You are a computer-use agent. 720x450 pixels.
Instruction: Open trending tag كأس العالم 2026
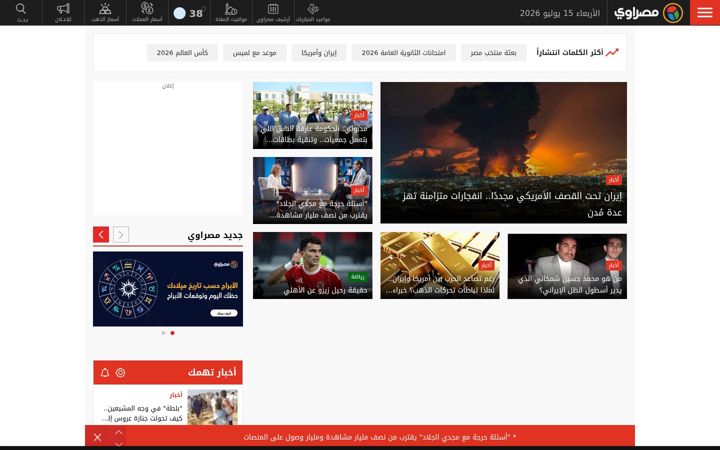pos(182,53)
